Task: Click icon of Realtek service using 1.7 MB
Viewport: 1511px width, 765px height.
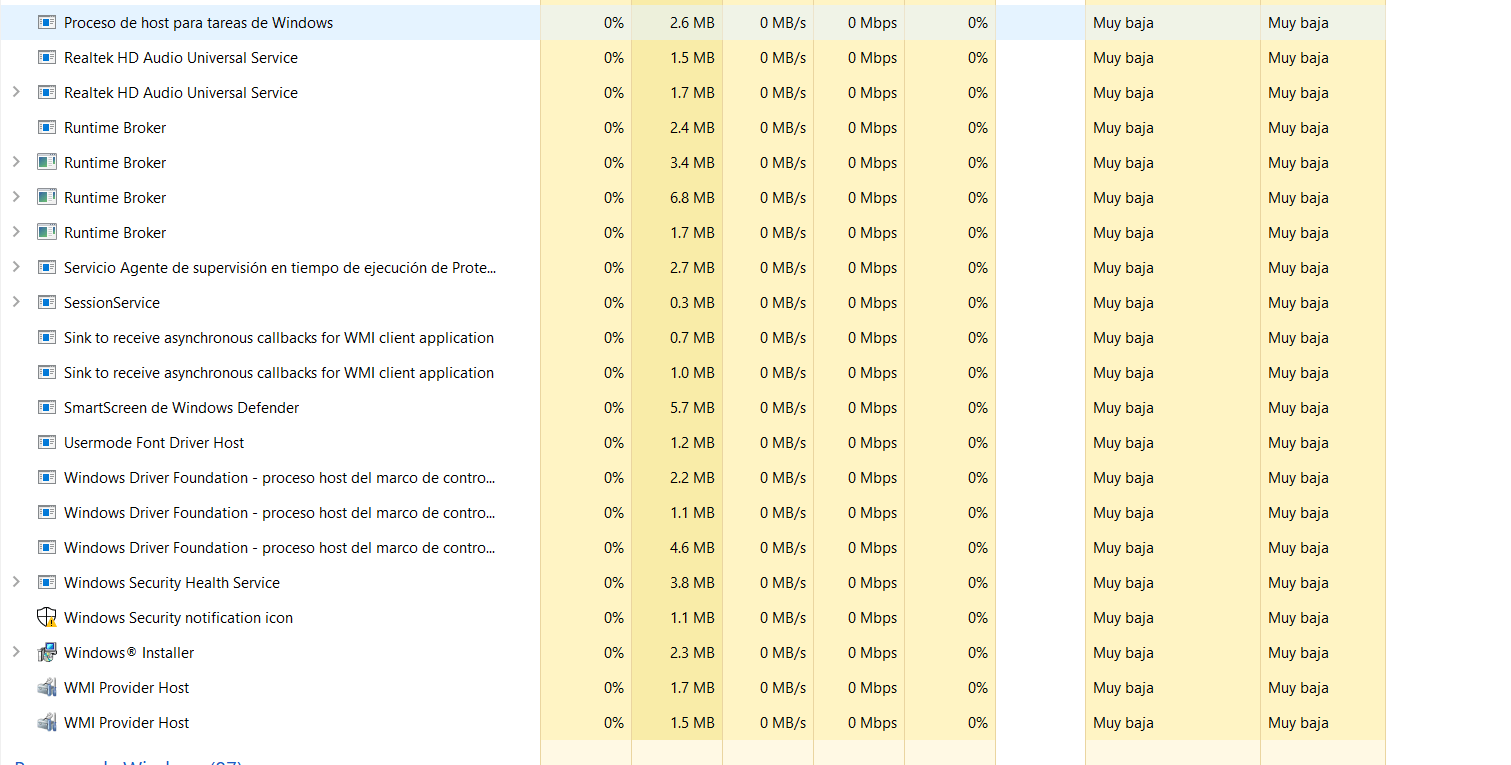Action: coord(46,92)
